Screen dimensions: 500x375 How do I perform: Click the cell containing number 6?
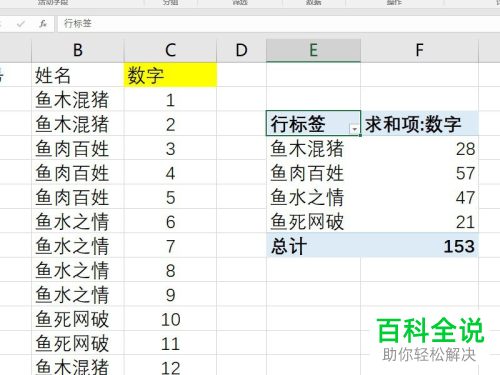(170, 221)
